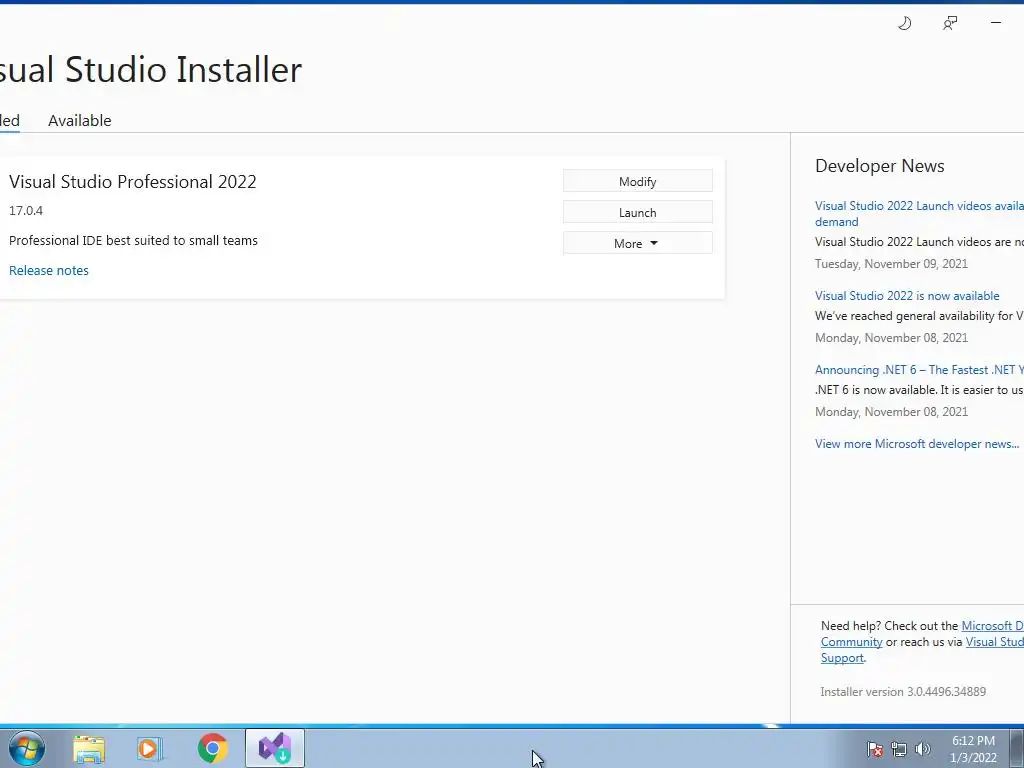The height and width of the screenshot is (768, 1024).
Task: Open 'Visual Studio 2022 is now available' link
Action: click(x=907, y=296)
